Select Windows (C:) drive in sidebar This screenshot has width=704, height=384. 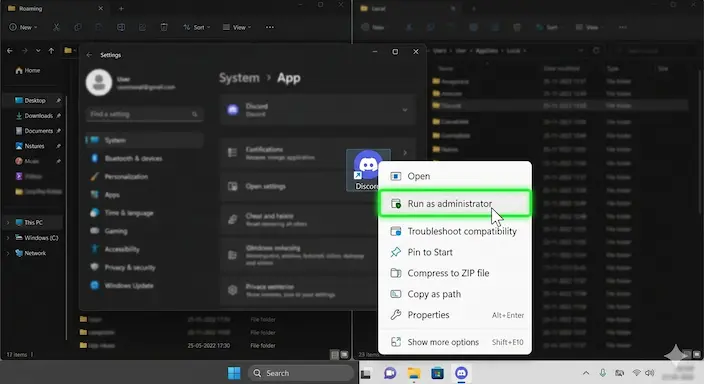point(37,238)
